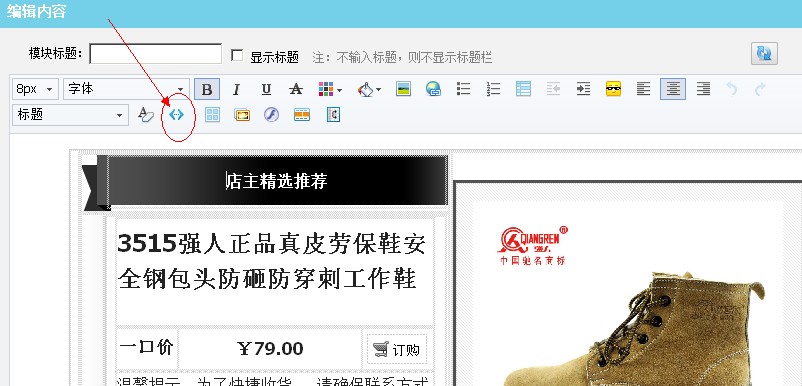Apply strikethrough formatting

[296, 89]
